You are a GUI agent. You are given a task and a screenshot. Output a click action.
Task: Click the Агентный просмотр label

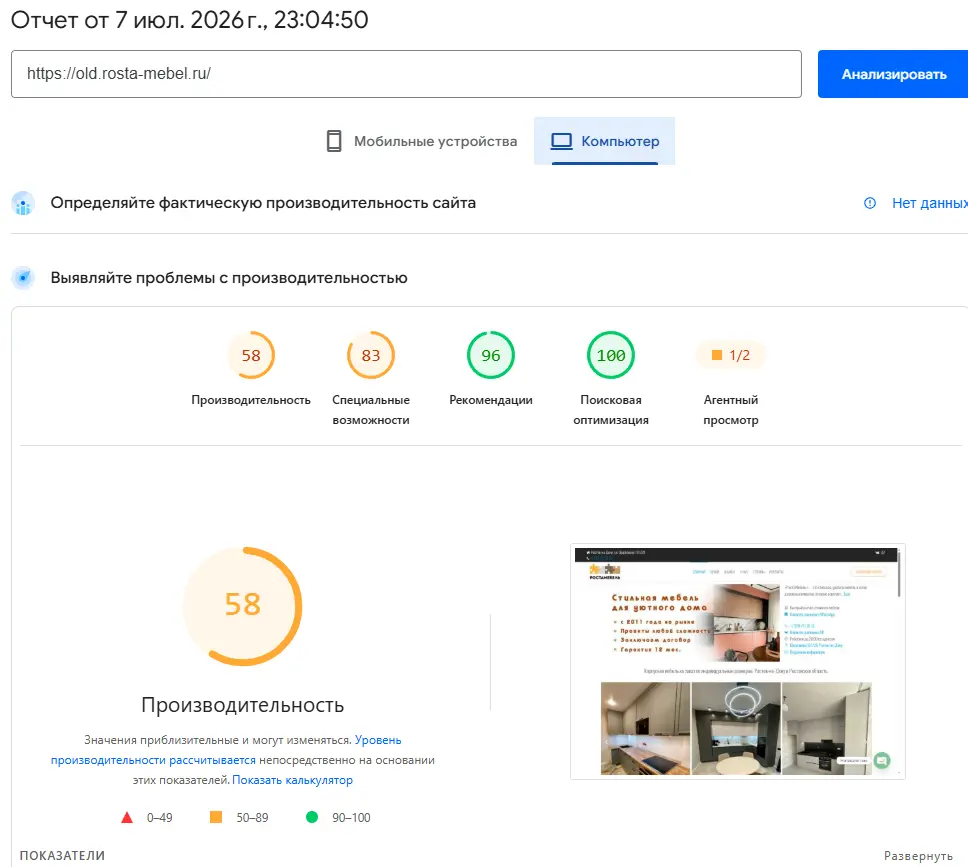coord(731,410)
